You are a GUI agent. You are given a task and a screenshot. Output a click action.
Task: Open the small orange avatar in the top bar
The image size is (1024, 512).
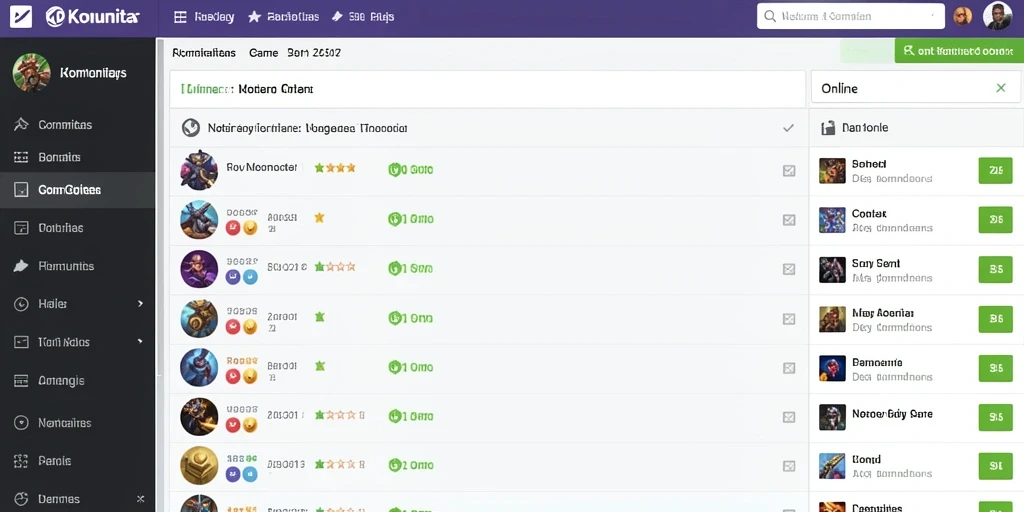(963, 16)
